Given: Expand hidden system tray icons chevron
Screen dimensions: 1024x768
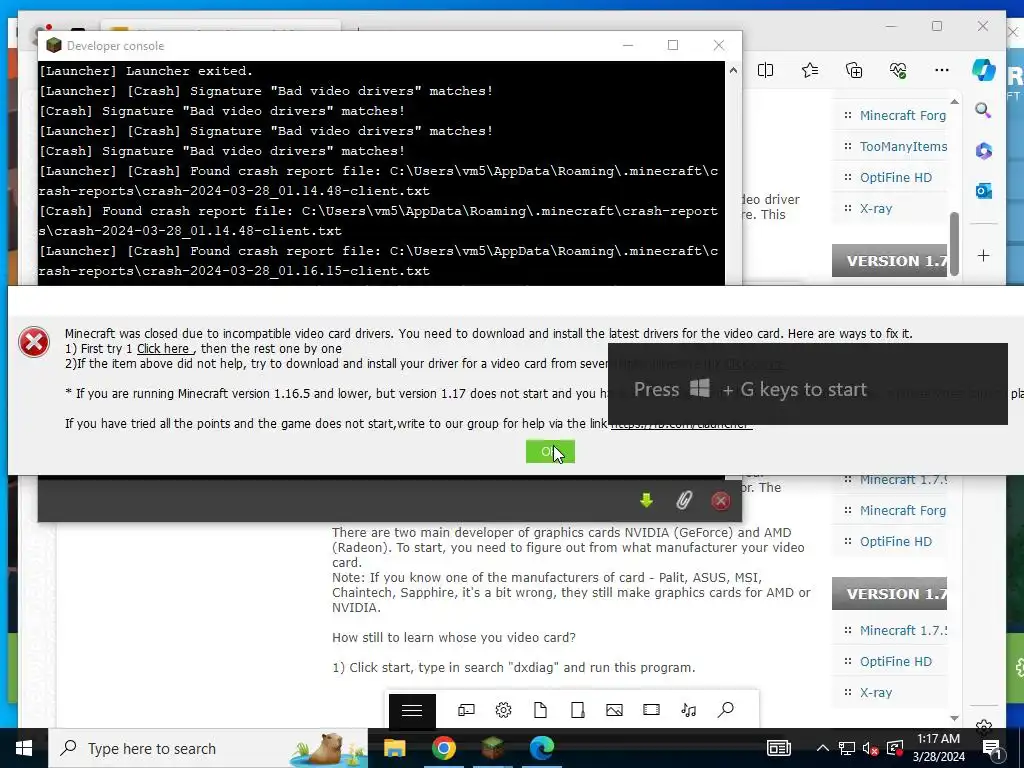Looking at the screenshot, I should [823, 748].
